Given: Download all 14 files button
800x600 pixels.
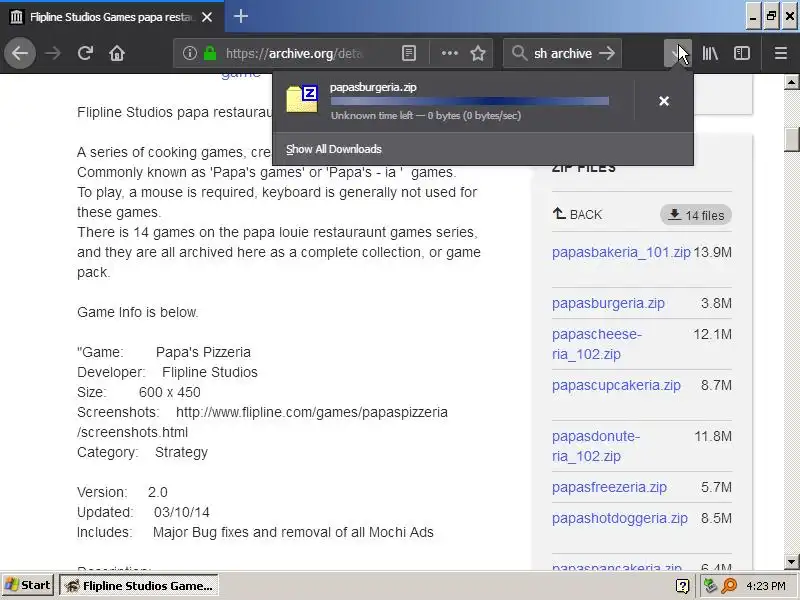Looking at the screenshot, I should pyautogui.click(x=696, y=215).
